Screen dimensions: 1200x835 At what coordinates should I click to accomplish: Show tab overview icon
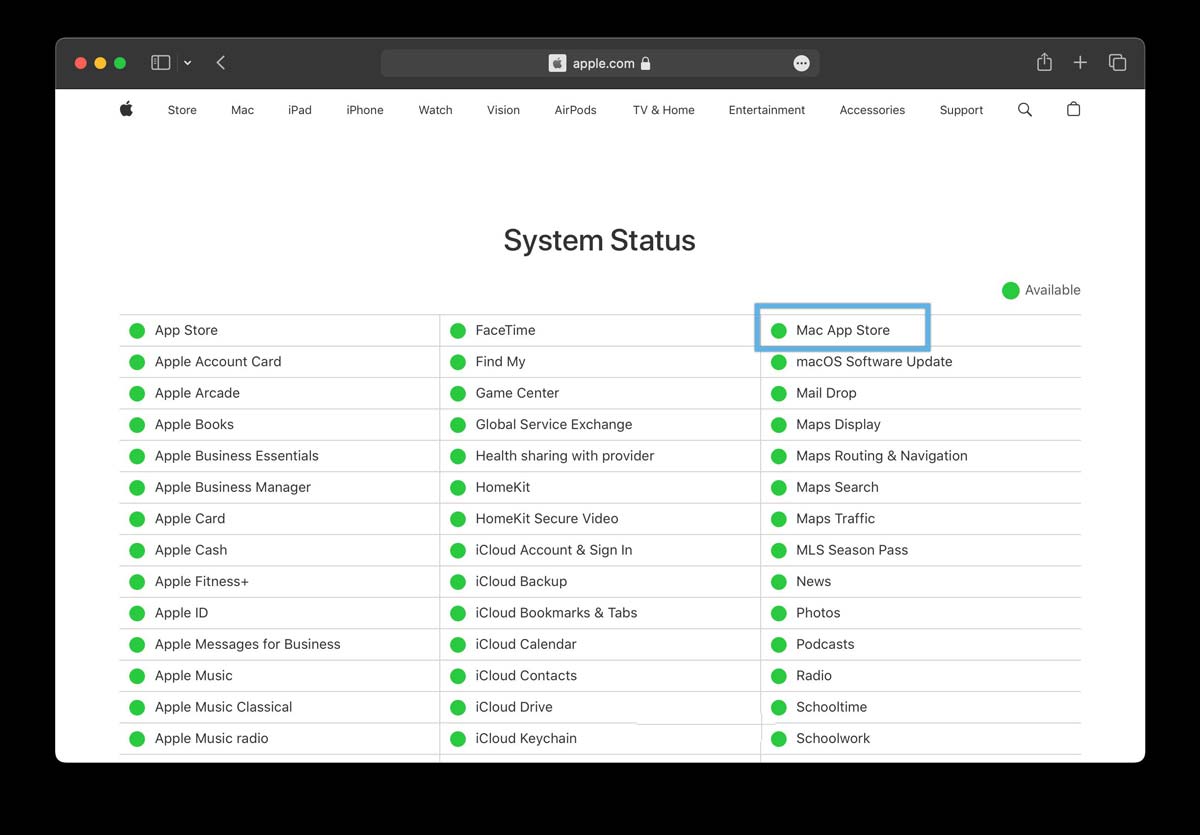[x=1117, y=62]
